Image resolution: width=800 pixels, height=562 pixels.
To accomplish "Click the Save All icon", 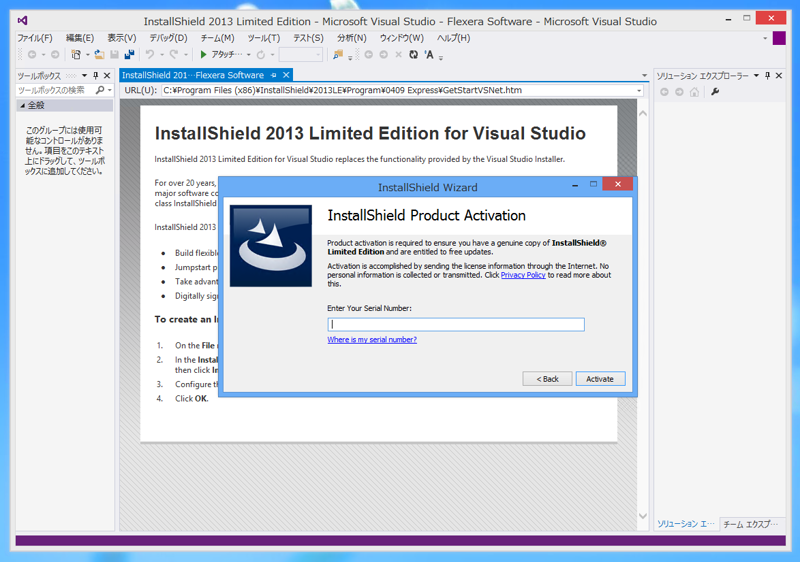I will click(x=129, y=55).
